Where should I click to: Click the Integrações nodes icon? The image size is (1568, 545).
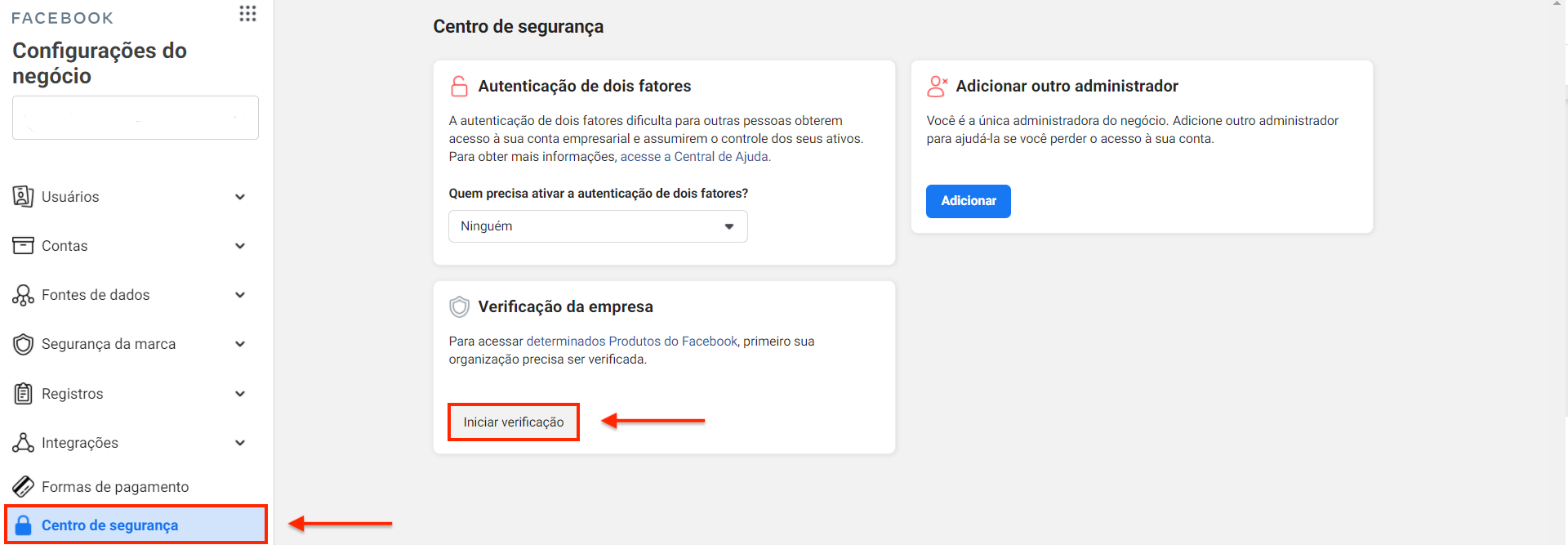[23, 443]
